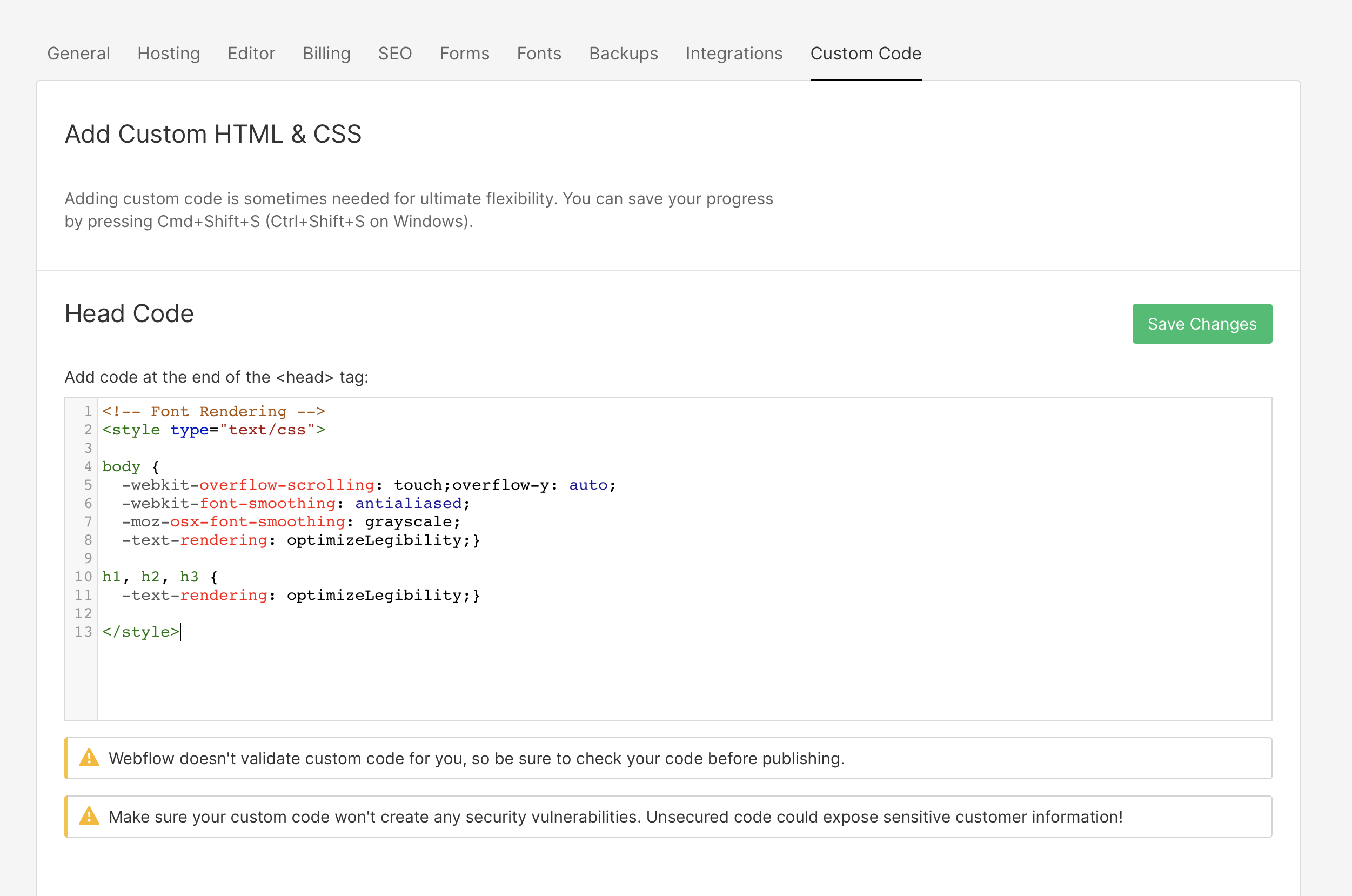
Task: Switch to the Fonts tab
Action: pos(539,53)
